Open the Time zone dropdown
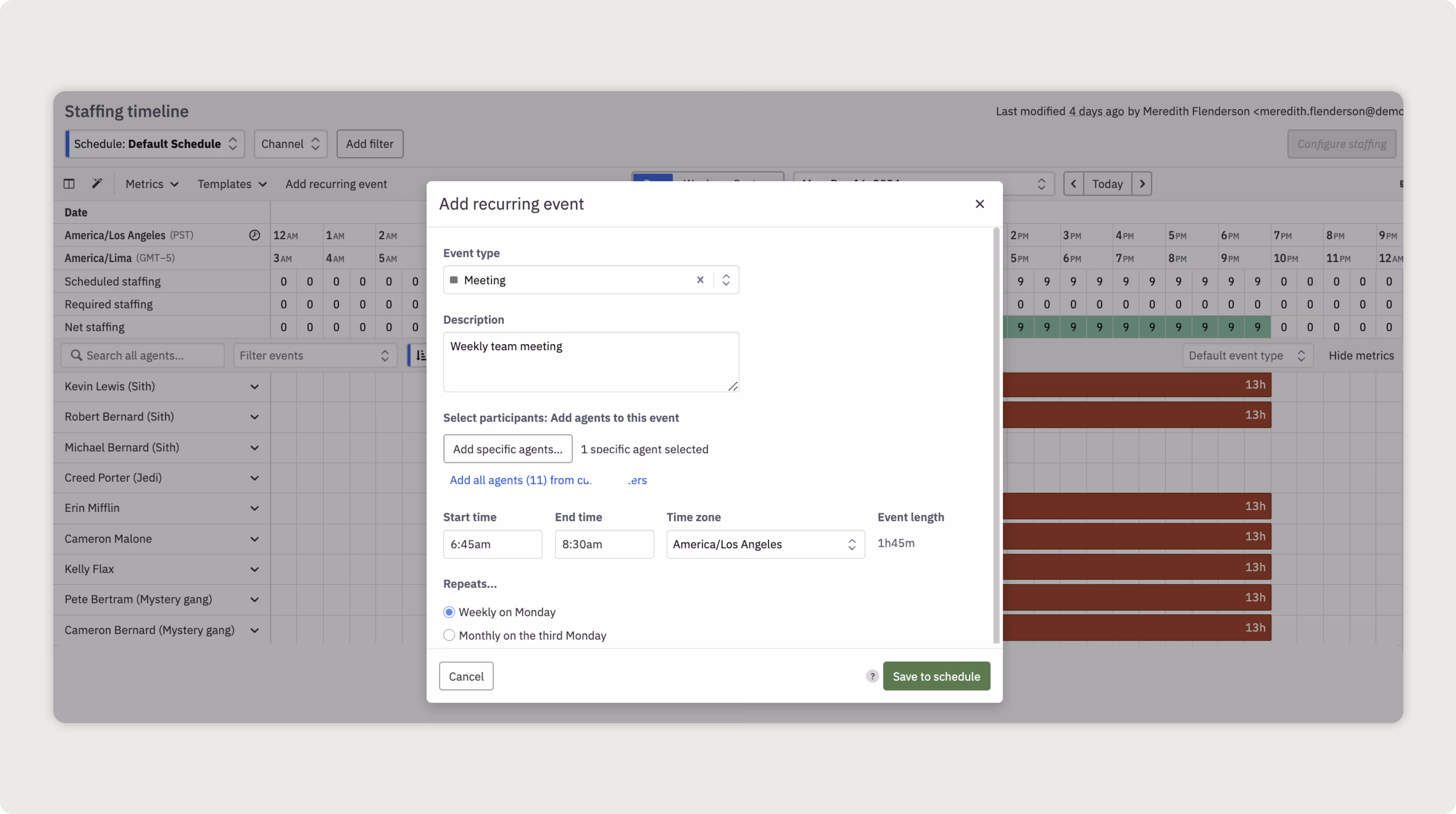The height and width of the screenshot is (814, 1456). 765,544
